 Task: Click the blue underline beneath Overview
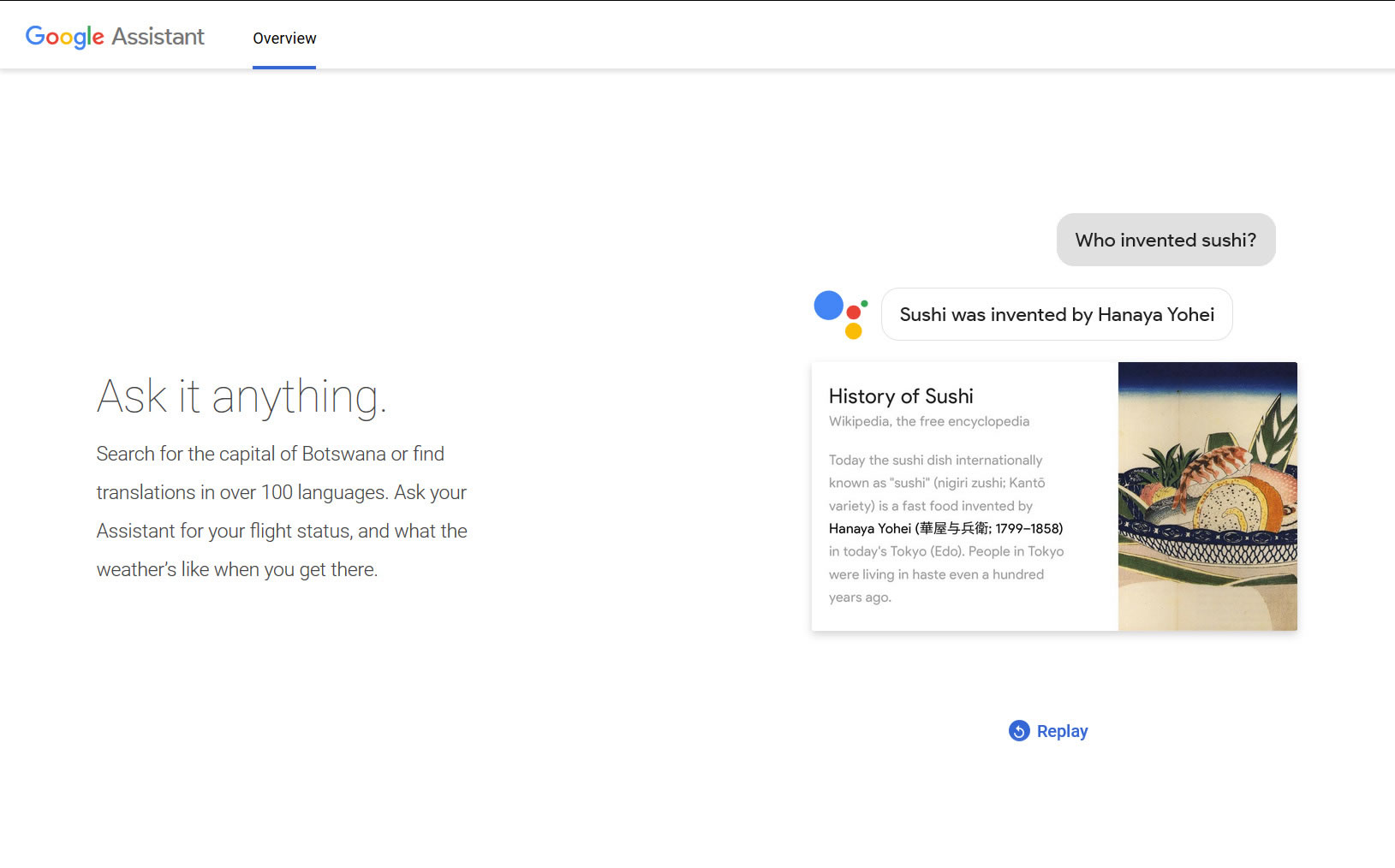283,65
